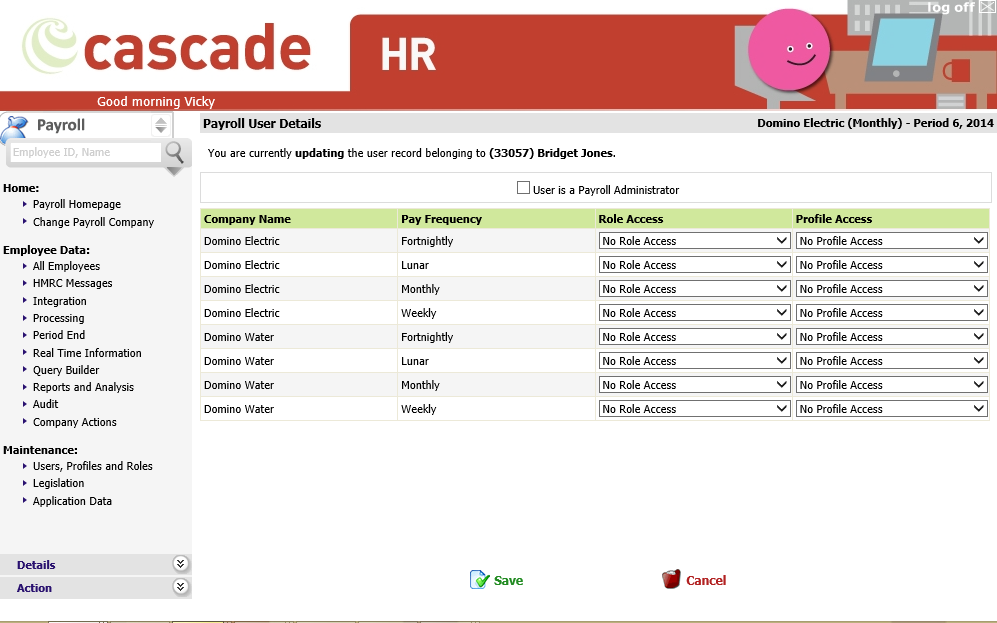Open the module switcher arrows beside Payroll
Screen dimensions: 997x623
pos(161,125)
